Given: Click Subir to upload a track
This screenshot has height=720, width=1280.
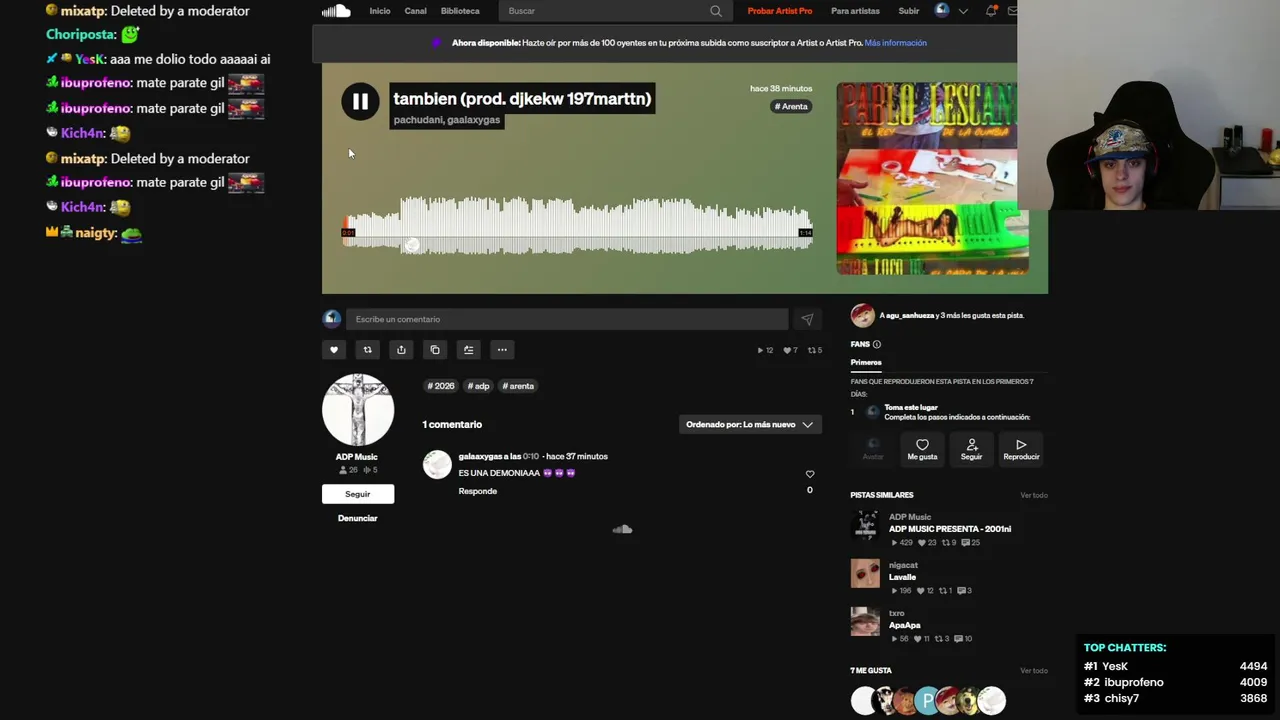Looking at the screenshot, I should [909, 11].
